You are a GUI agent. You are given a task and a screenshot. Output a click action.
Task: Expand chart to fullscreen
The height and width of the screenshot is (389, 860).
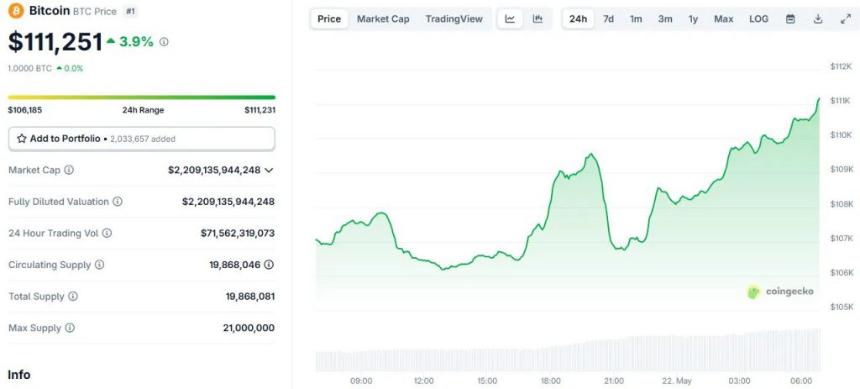[845, 19]
